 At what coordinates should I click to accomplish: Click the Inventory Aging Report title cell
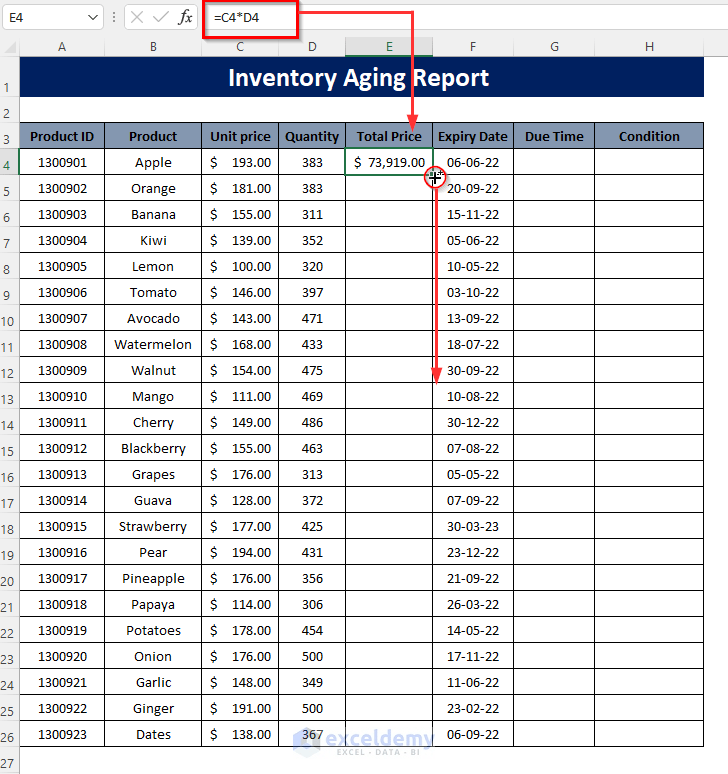tap(361, 77)
